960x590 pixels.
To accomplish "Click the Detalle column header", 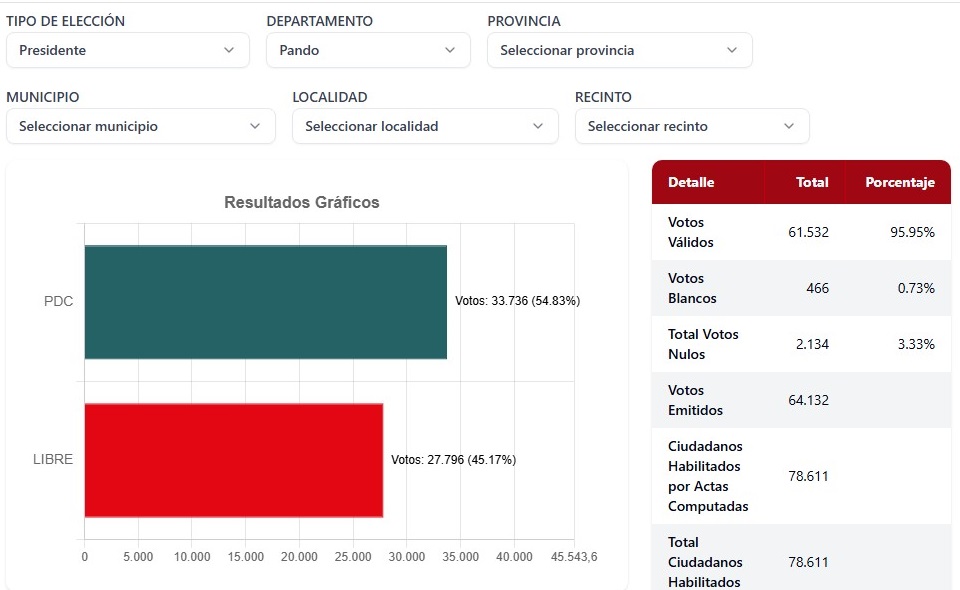I will coord(691,182).
